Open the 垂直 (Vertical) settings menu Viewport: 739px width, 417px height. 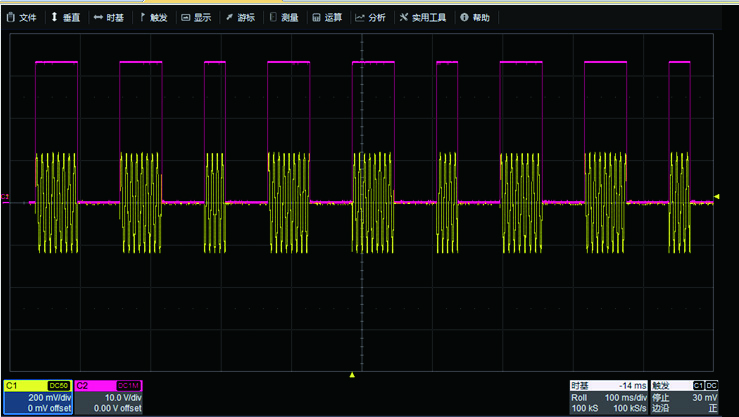65,17
